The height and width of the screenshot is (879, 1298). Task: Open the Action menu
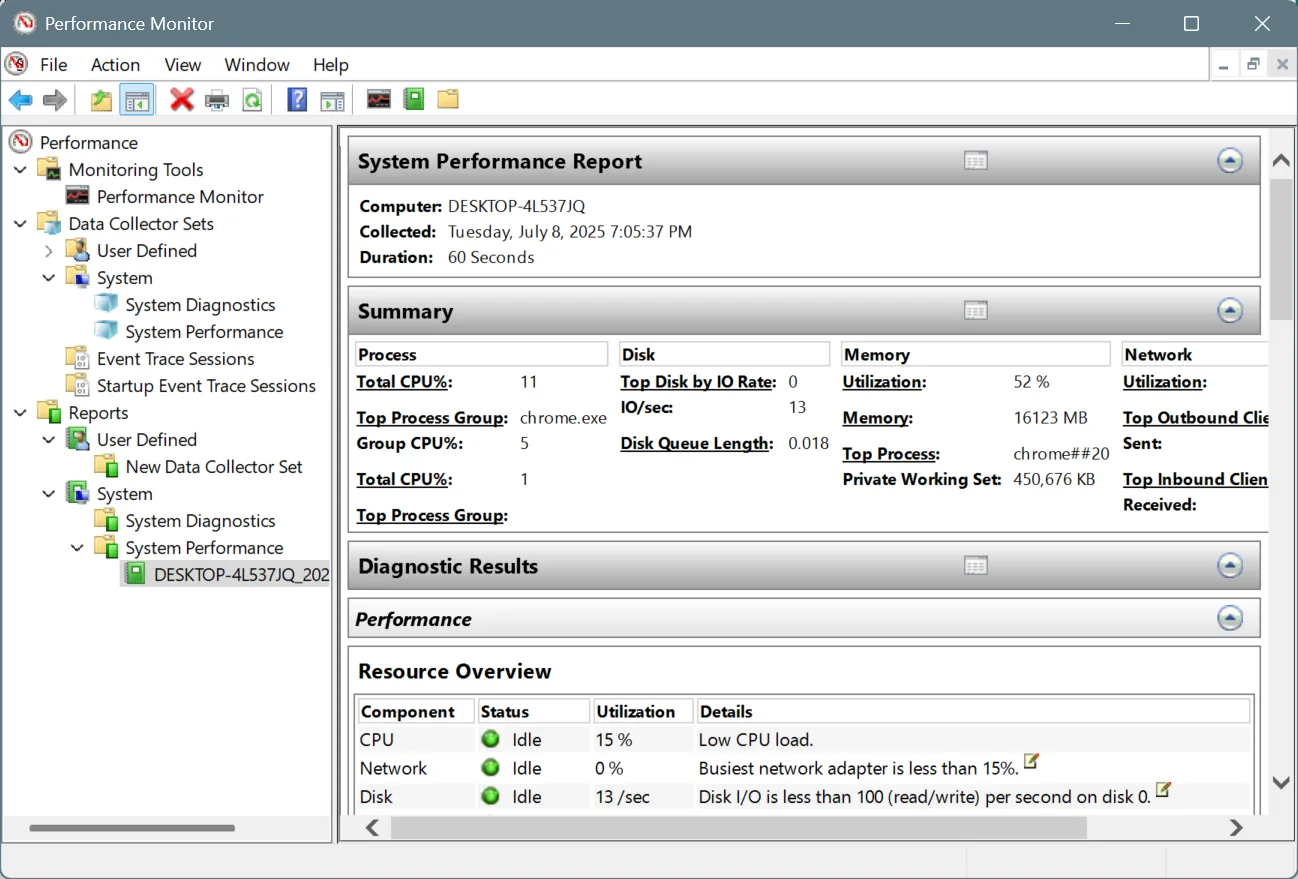(115, 65)
